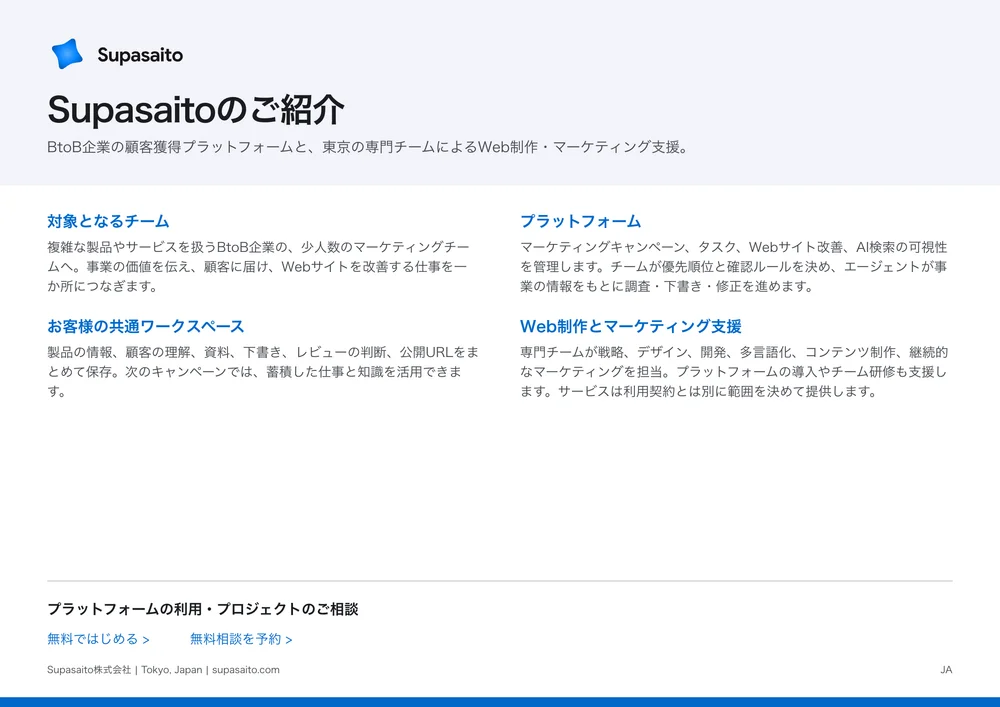Screen dimensions: 1000x707
Task: Click the paragraph starting 製品の情報、顧客の理解
Action: point(263,372)
